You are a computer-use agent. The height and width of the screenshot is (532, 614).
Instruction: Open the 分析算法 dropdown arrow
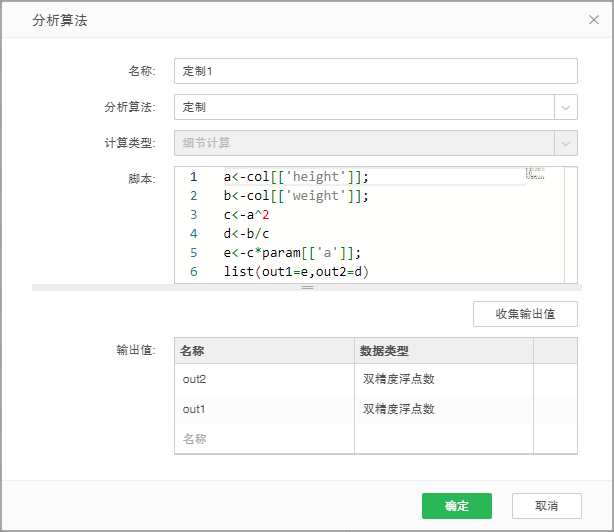click(x=566, y=107)
